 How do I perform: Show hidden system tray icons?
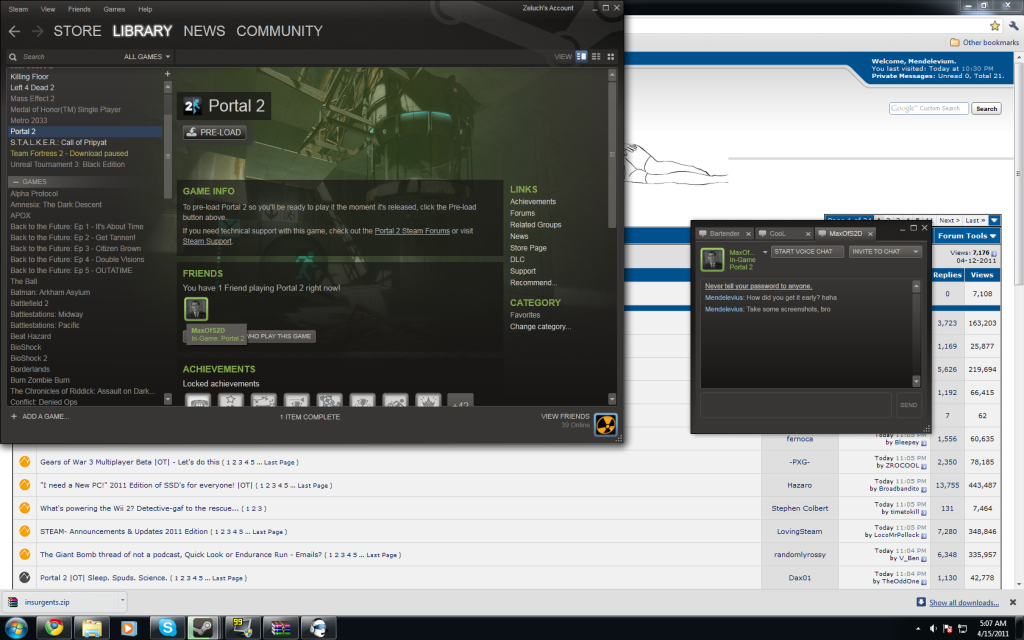pyautogui.click(x=918, y=629)
